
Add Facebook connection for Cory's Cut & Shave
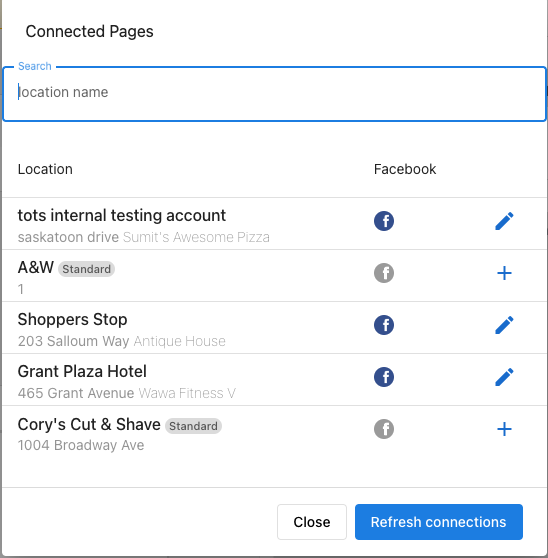[504, 429]
